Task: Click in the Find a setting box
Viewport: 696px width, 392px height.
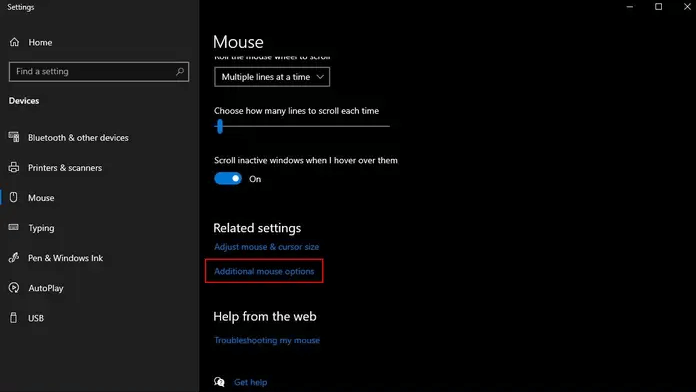Action: (99, 71)
